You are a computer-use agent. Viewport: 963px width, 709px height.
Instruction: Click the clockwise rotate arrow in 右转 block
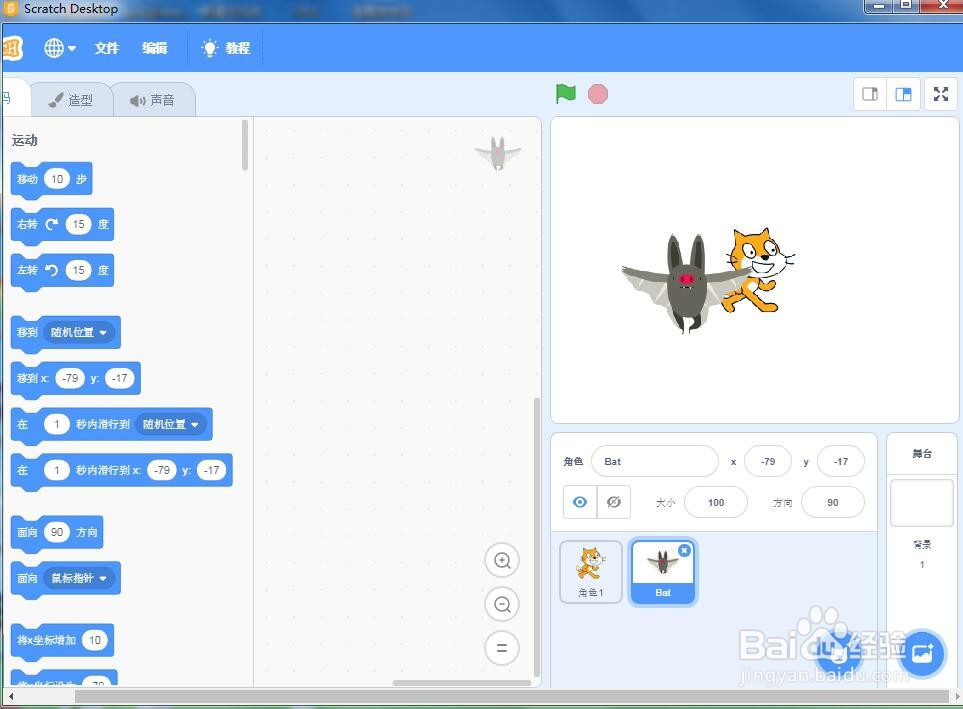tap(52, 224)
